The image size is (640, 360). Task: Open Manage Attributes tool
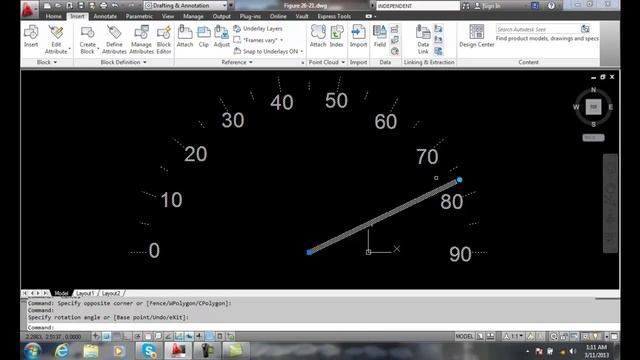141,39
